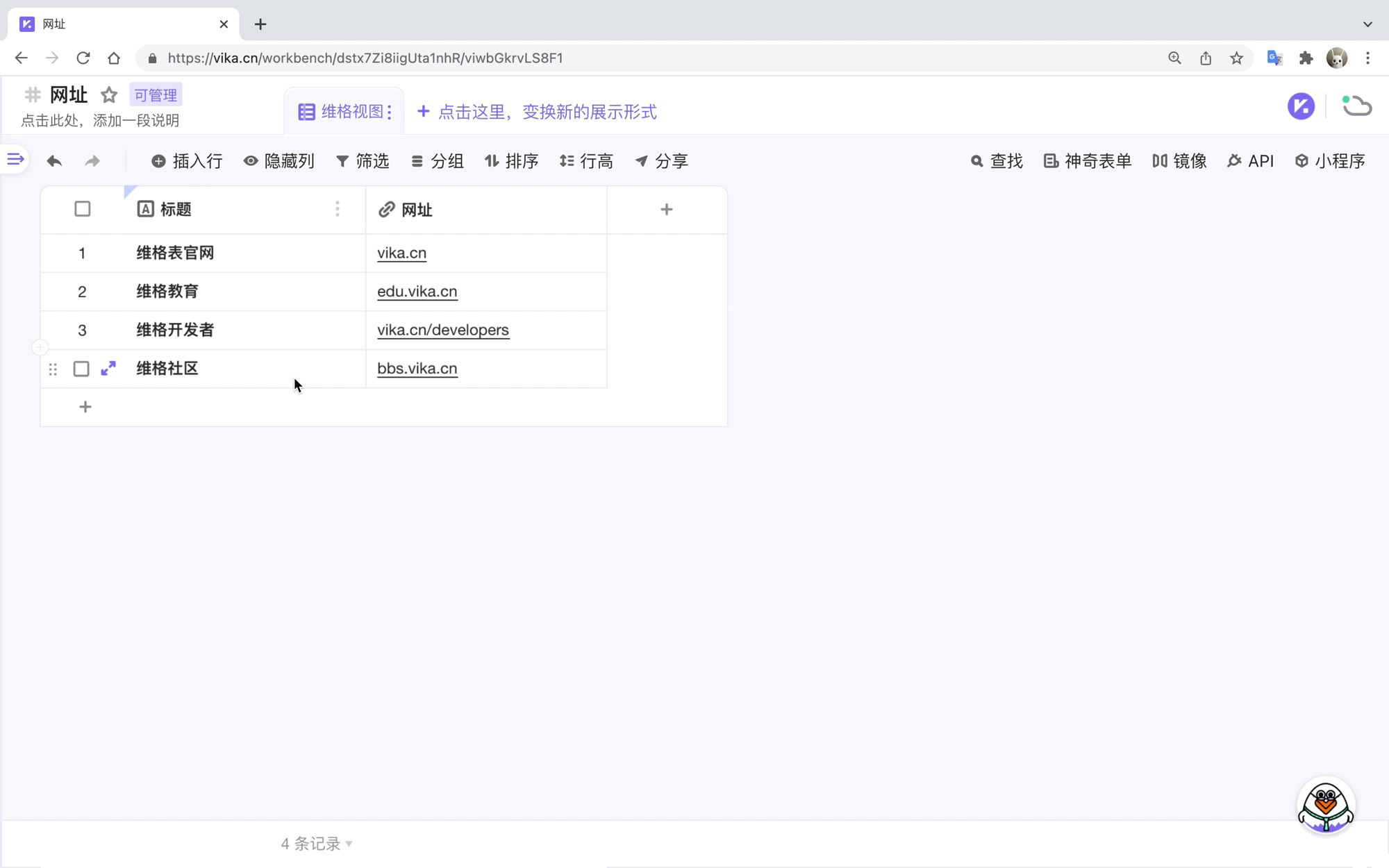Select the 维格表官网 cell

pyautogui.click(x=244, y=253)
